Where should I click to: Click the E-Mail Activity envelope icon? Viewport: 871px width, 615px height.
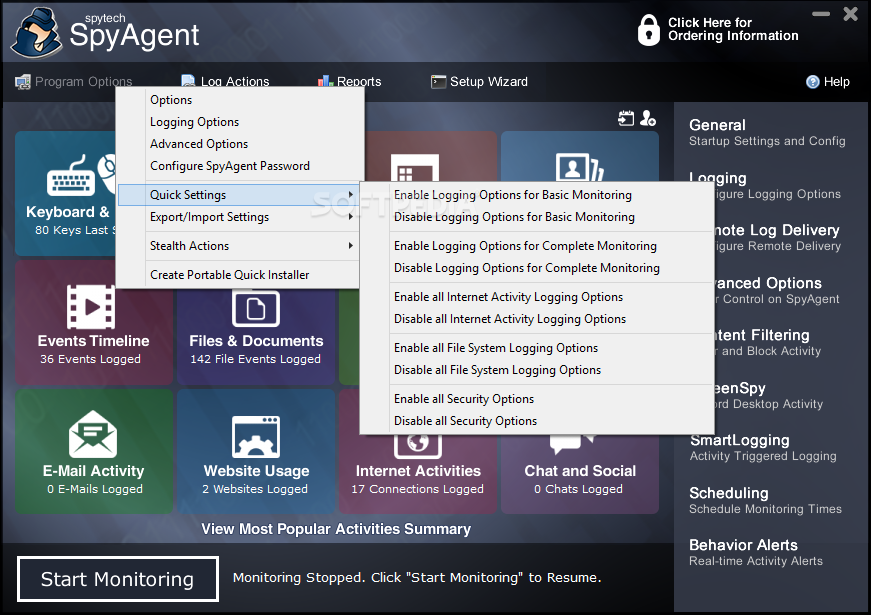[x=93, y=434]
